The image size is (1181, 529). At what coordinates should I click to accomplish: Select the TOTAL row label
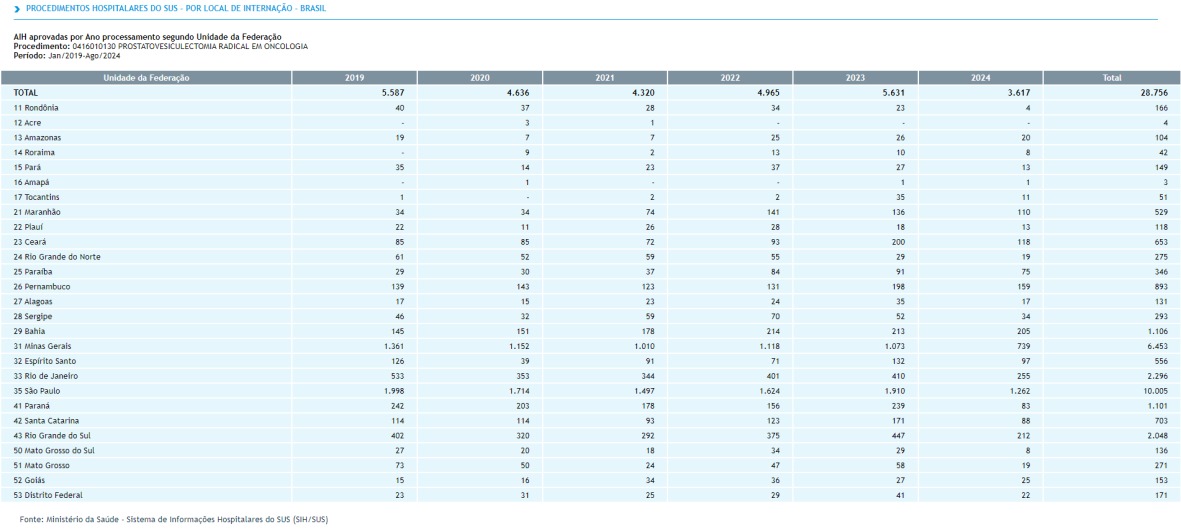coord(26,92)
